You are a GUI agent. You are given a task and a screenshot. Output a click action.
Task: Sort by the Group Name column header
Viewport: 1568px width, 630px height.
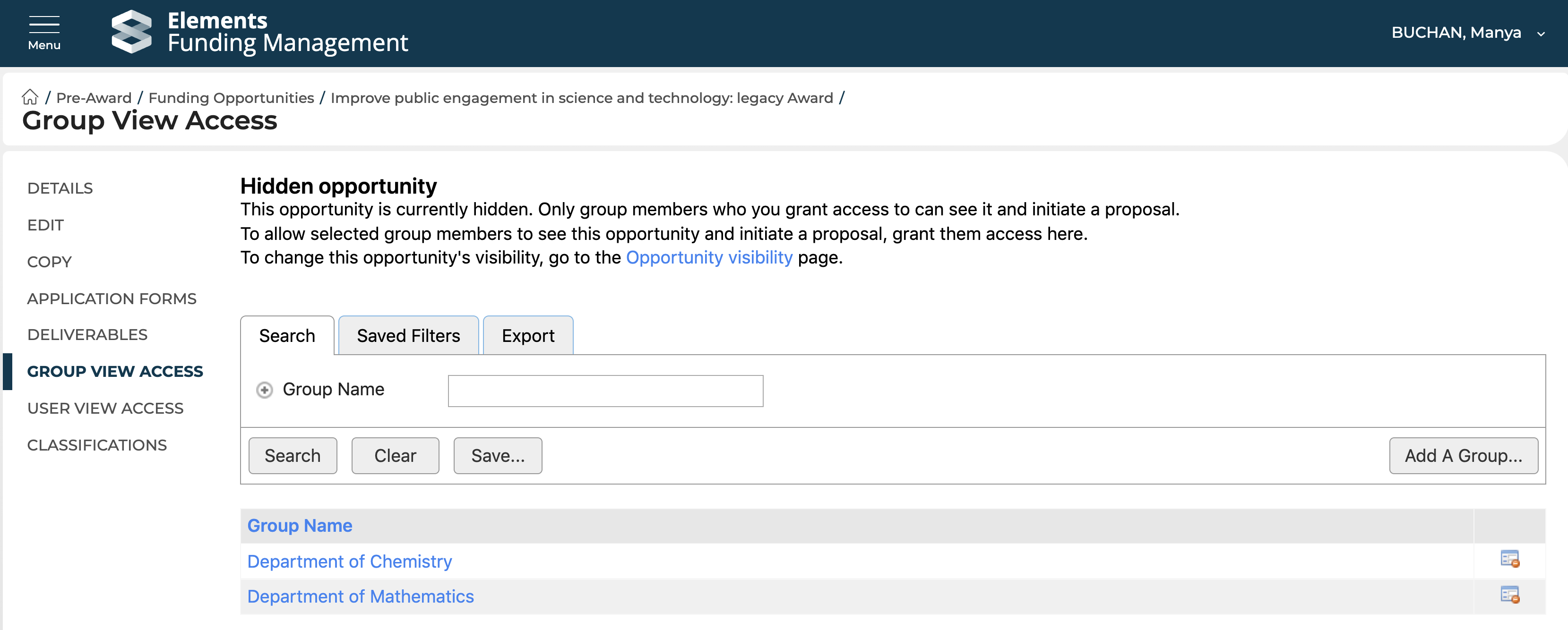pyautogui.click(x=300, y=526)
